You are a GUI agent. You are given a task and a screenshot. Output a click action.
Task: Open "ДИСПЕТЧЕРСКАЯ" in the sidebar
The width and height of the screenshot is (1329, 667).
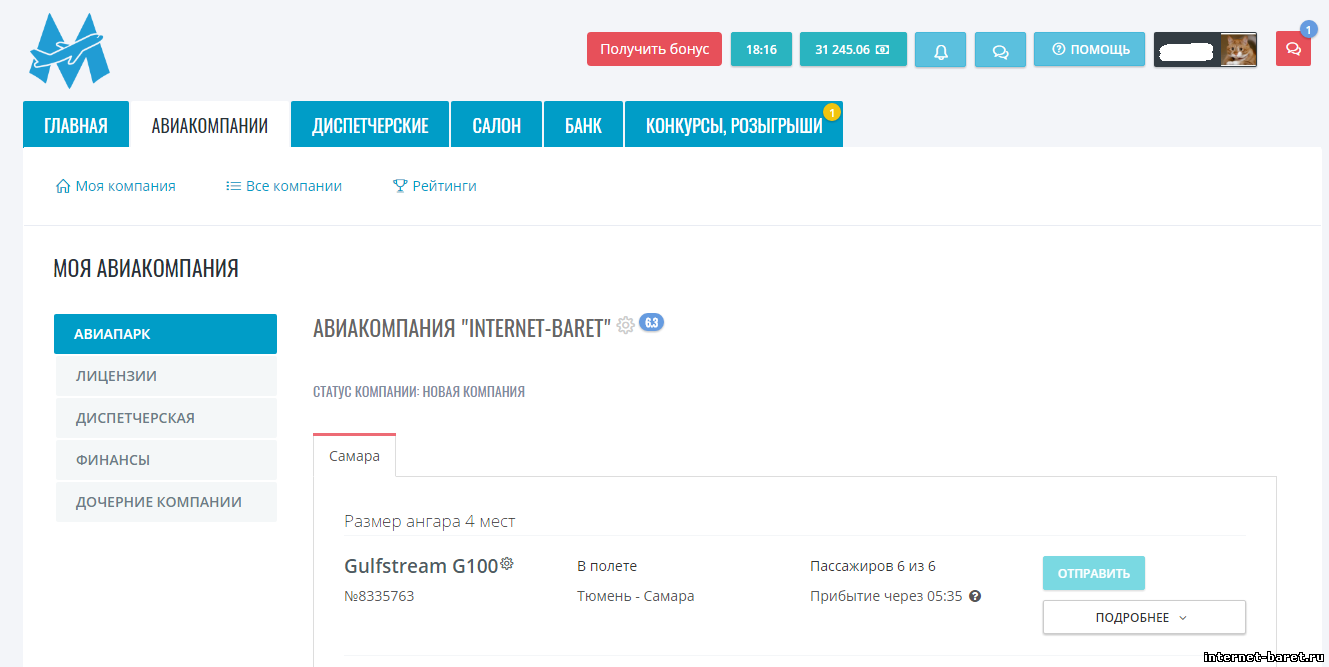click(165, 418)
